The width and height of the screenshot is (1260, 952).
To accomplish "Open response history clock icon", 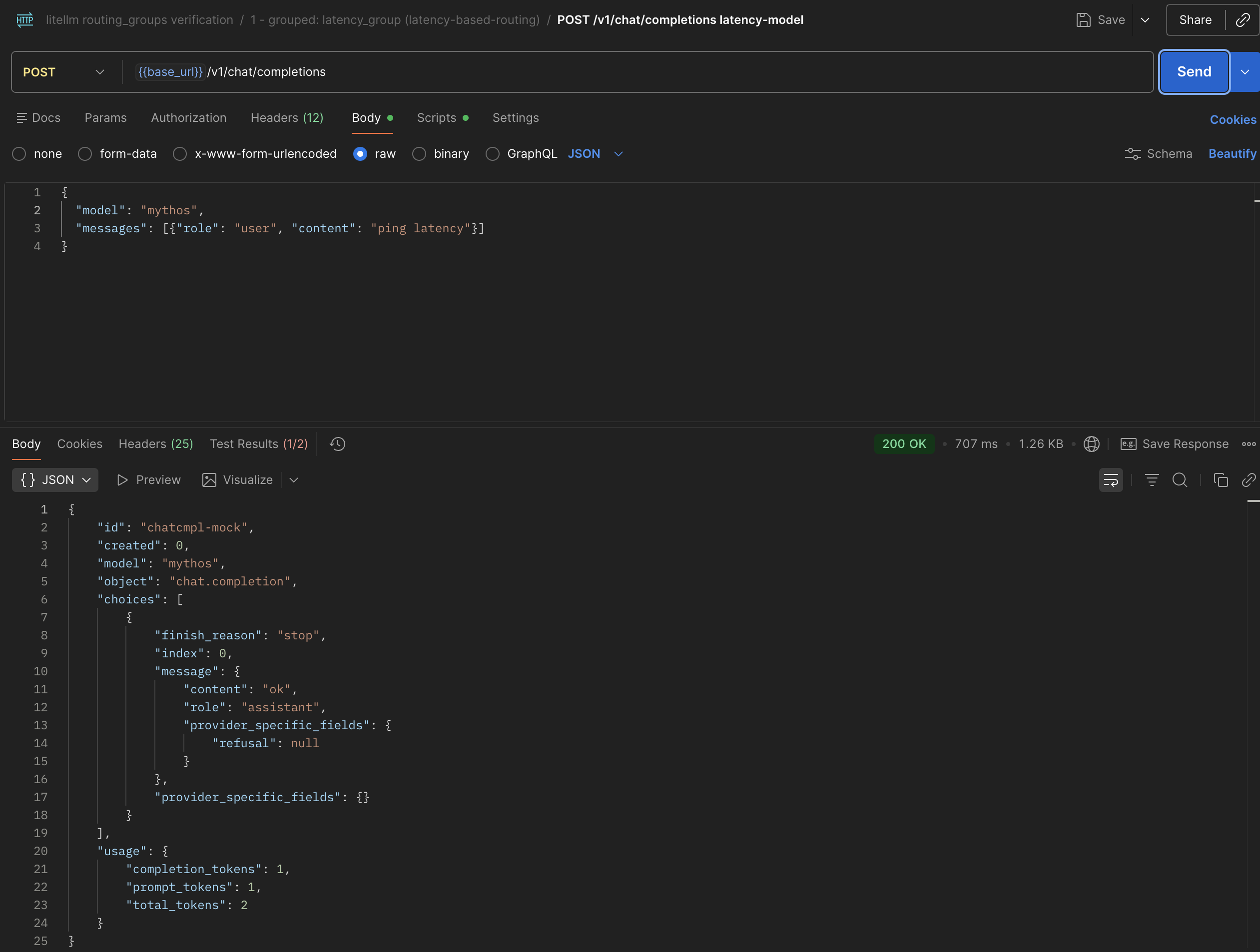I will (x=337, y=444).
